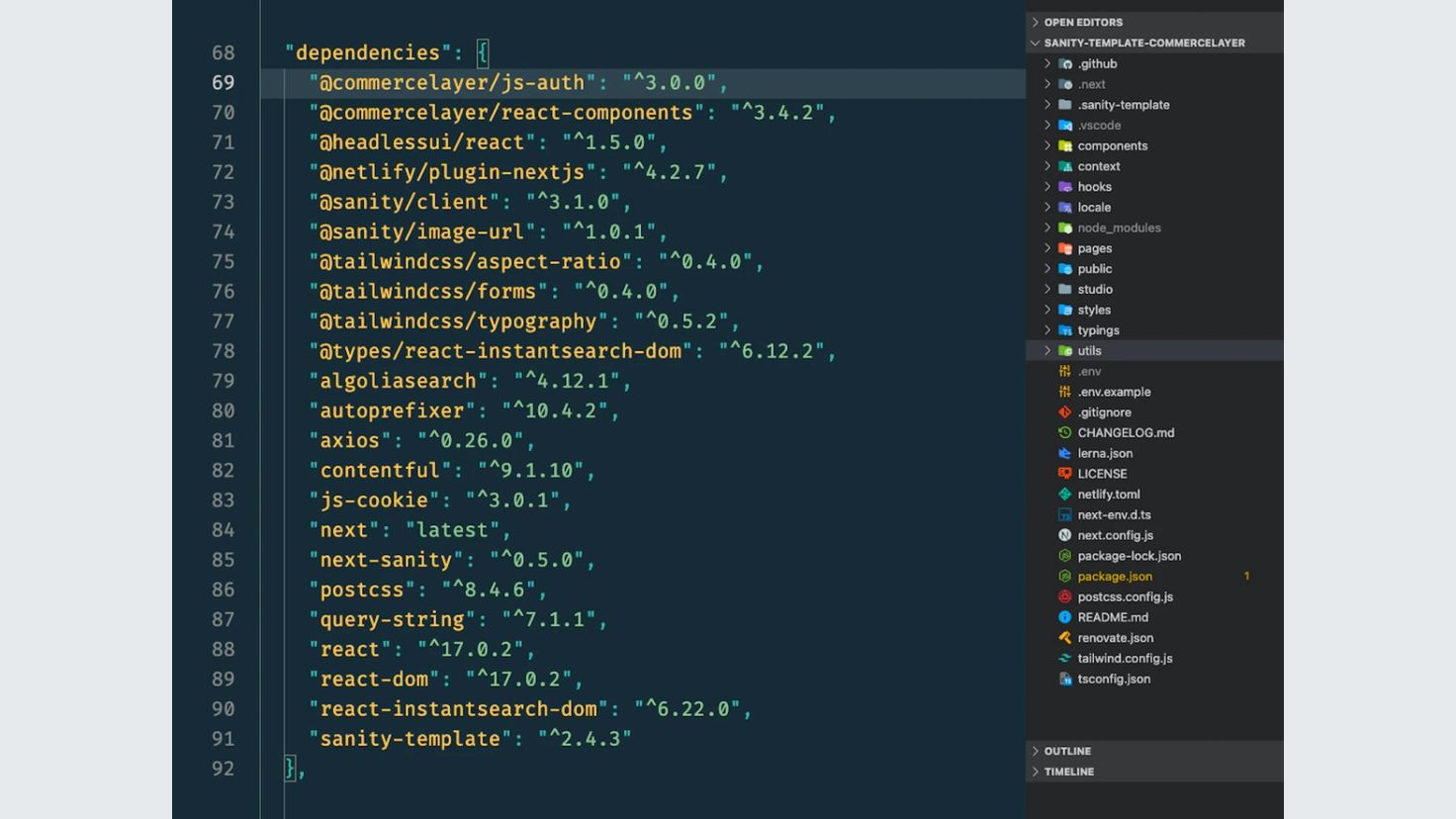Viewport: 1456px width, 819px height.
Task: Click line number 68 in gutter
Action: (224, 53)
